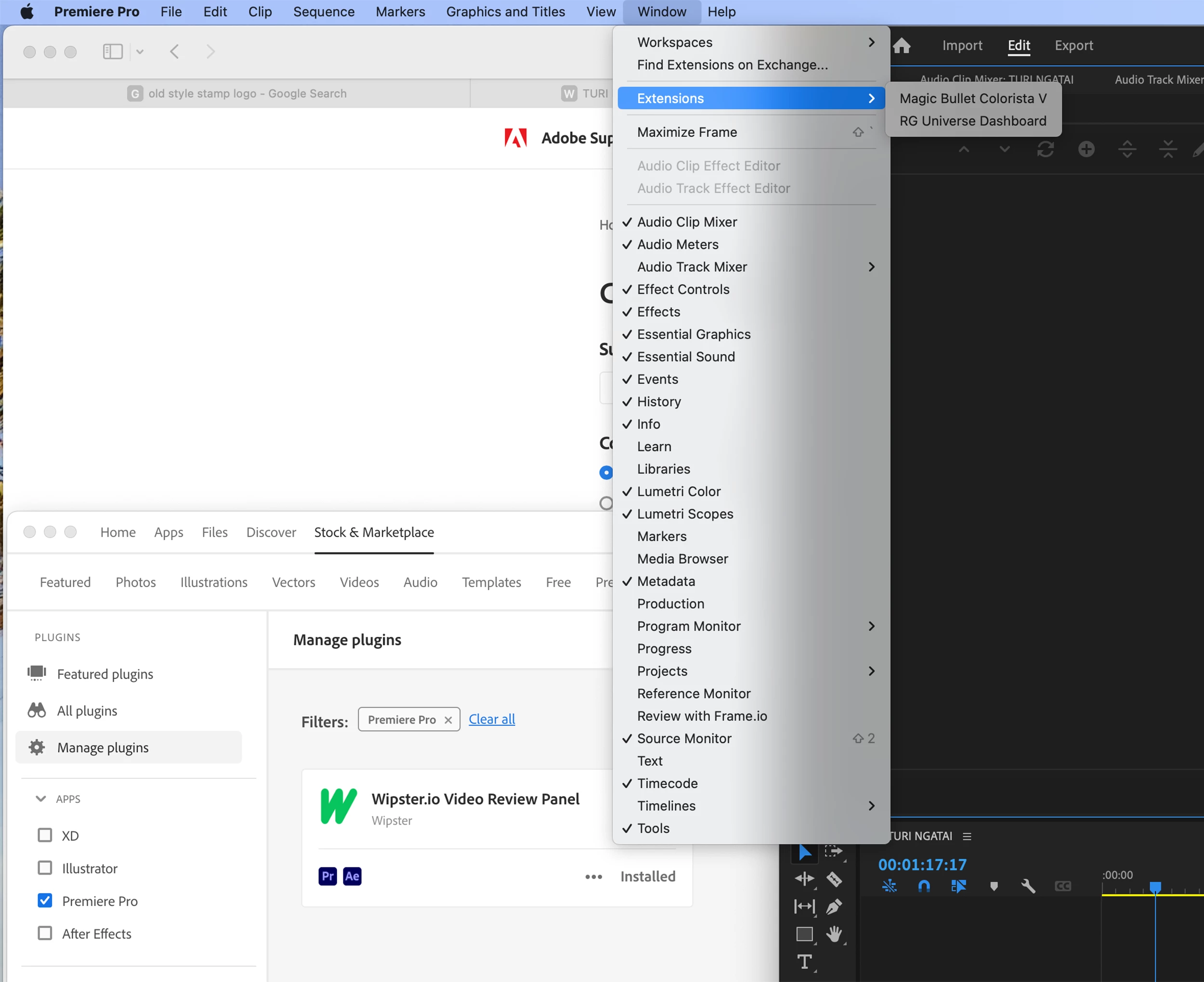Click the blue timeline playhead marker
Image resolution: width=1204 pixels, height=982 pixels.
(1155, 886)
